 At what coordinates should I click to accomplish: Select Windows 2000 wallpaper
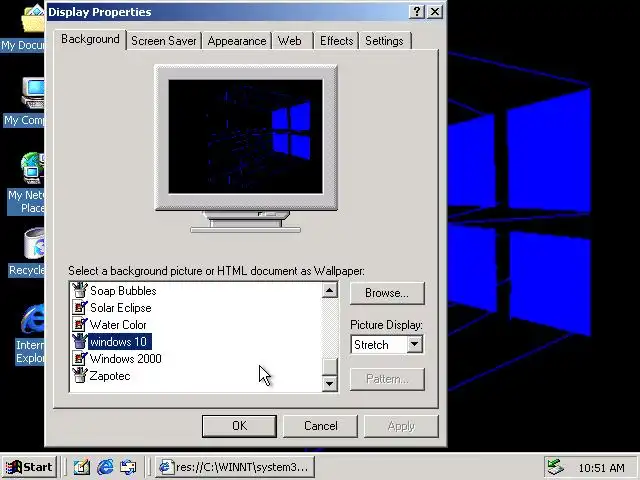[x=125, y=359]
